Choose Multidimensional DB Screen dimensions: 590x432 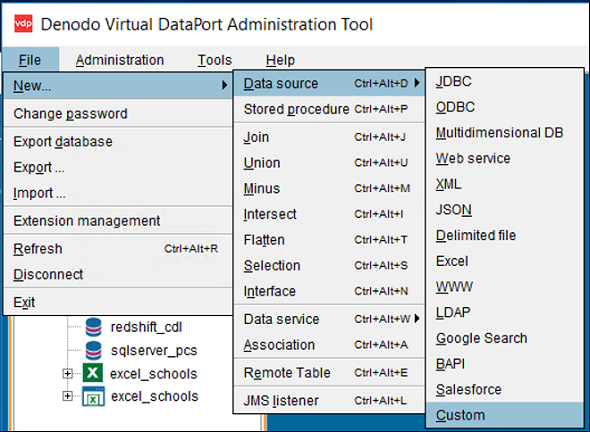505,132
